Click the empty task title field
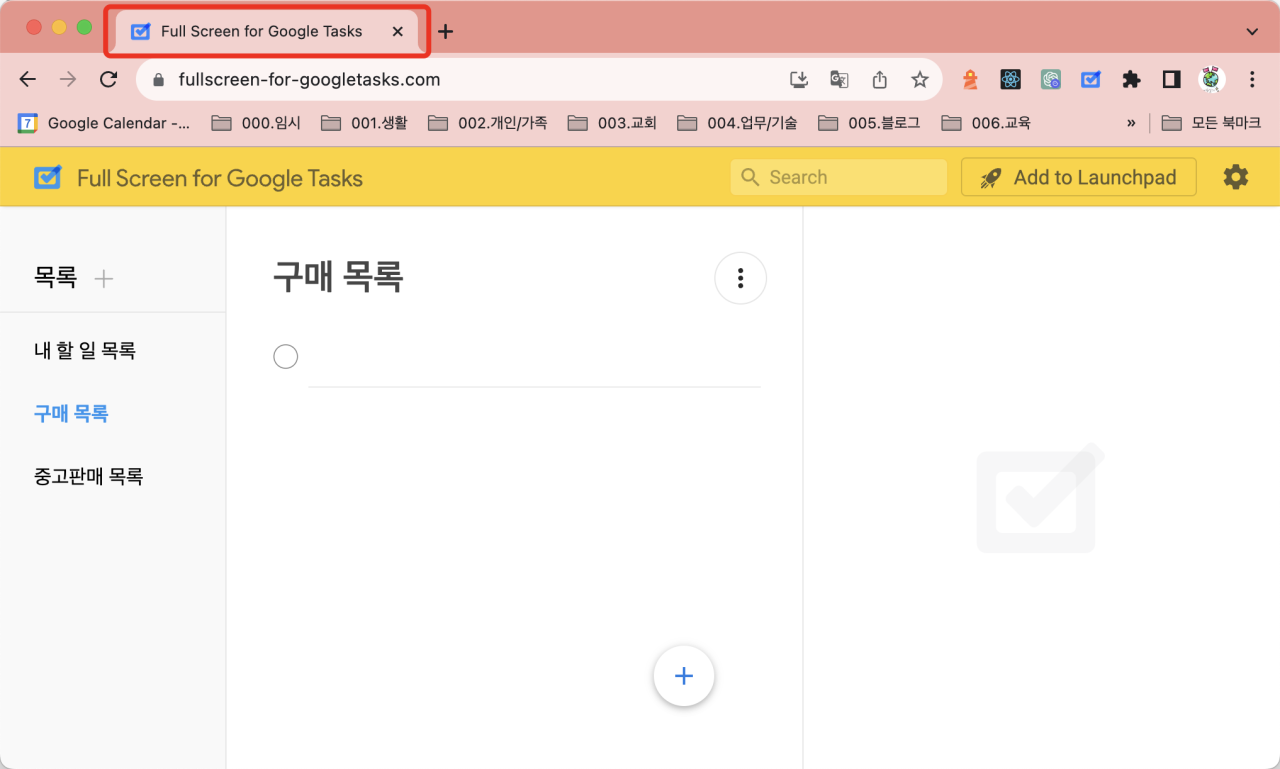Screen dimensions: 1280x769 tap(534, 357)
